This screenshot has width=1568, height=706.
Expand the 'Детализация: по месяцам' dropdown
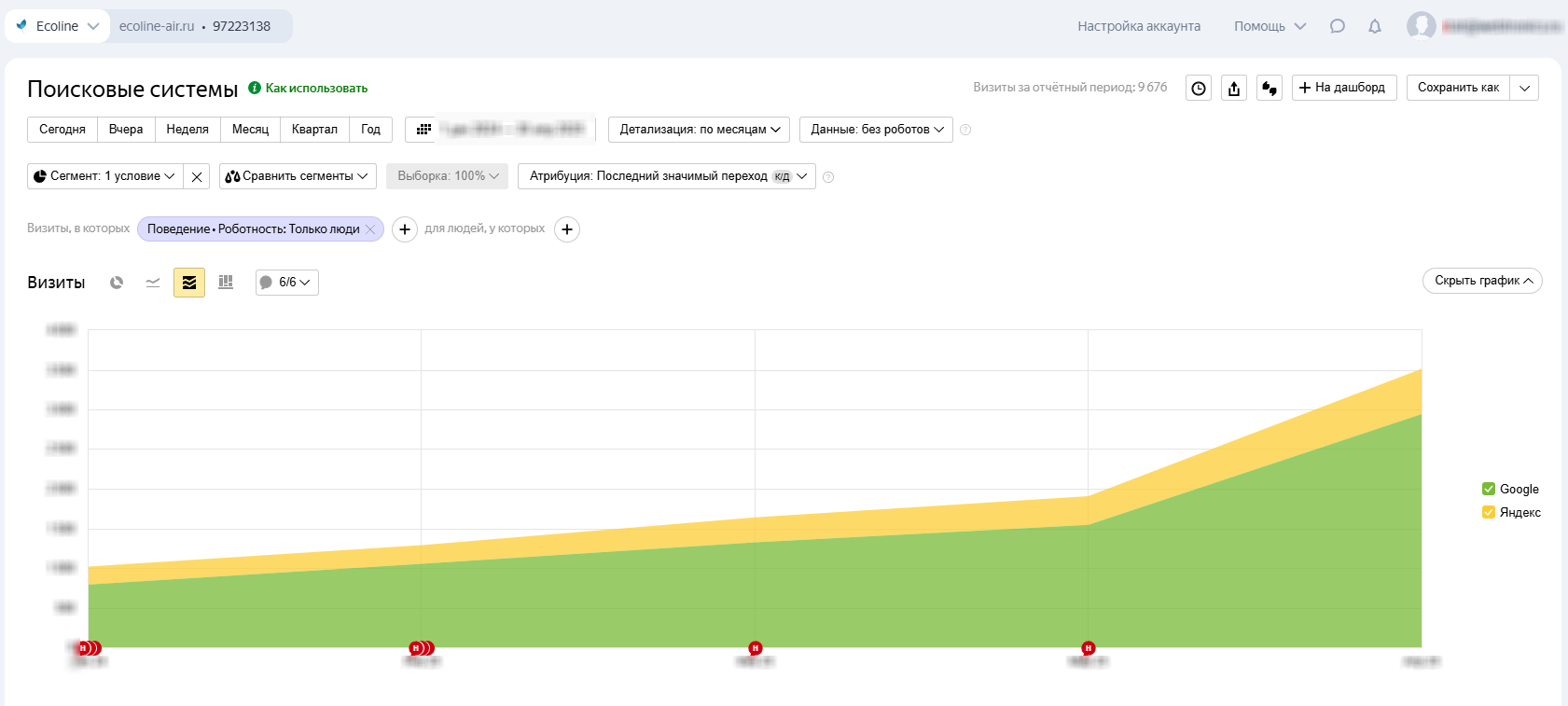699,130
